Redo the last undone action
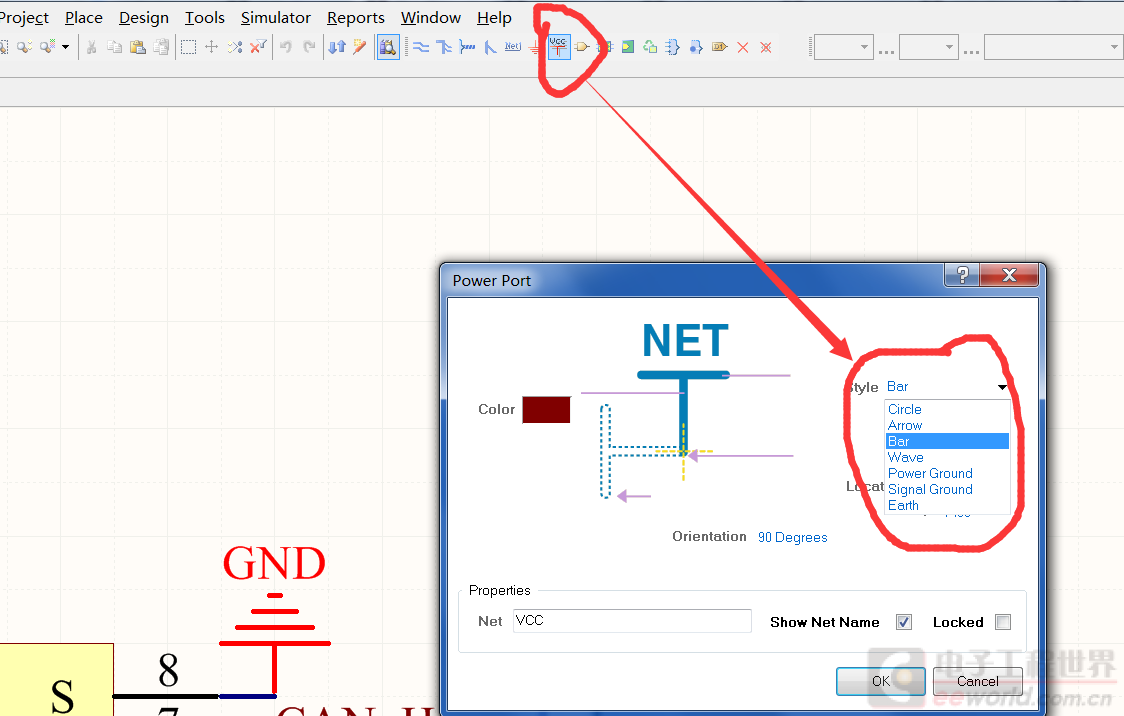The height and width of the screenshot is (716, 1124). [x=309, y=47]
